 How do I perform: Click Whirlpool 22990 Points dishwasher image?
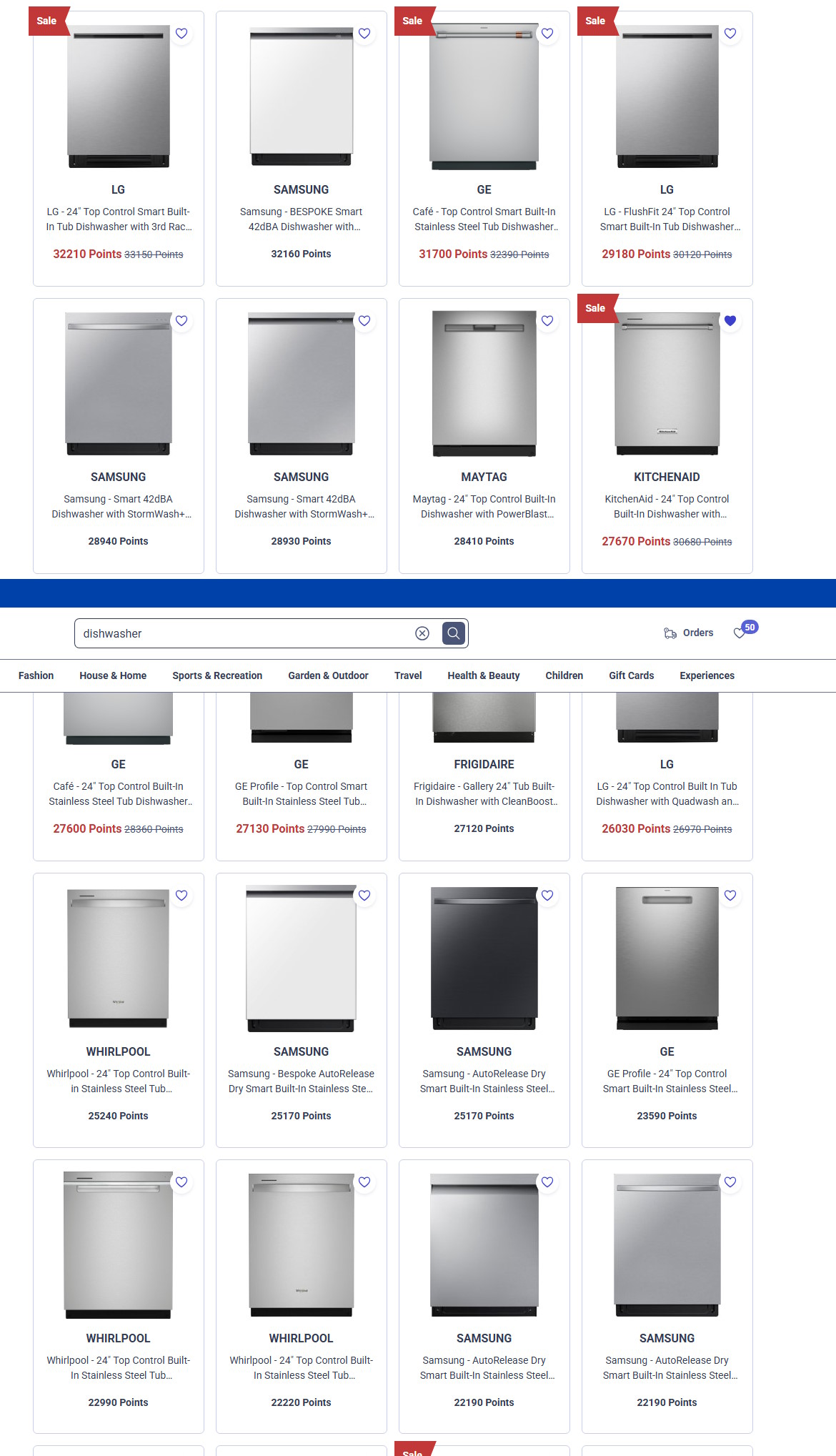click(119, 1245)
